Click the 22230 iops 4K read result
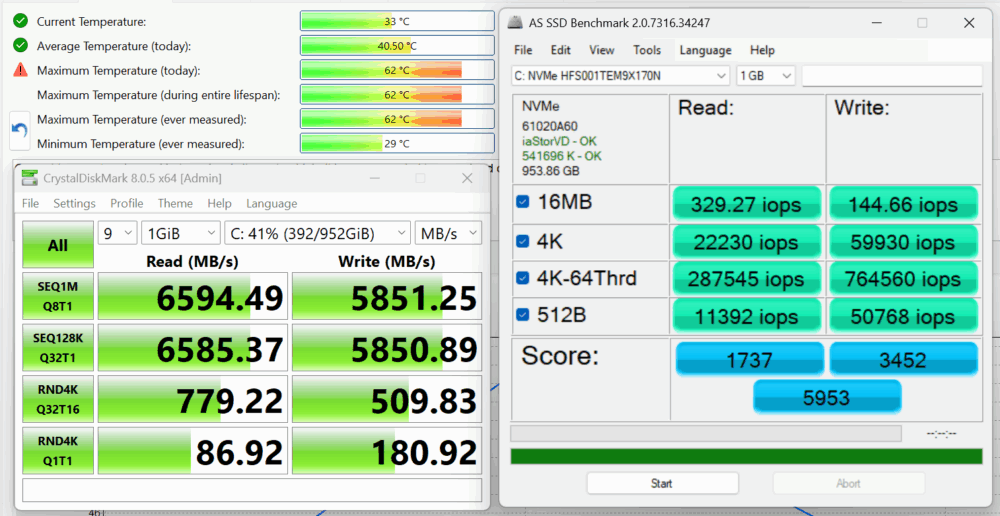Image resolution: width=1000 pixels, height=516 pixels. click(x=747, y=242)
